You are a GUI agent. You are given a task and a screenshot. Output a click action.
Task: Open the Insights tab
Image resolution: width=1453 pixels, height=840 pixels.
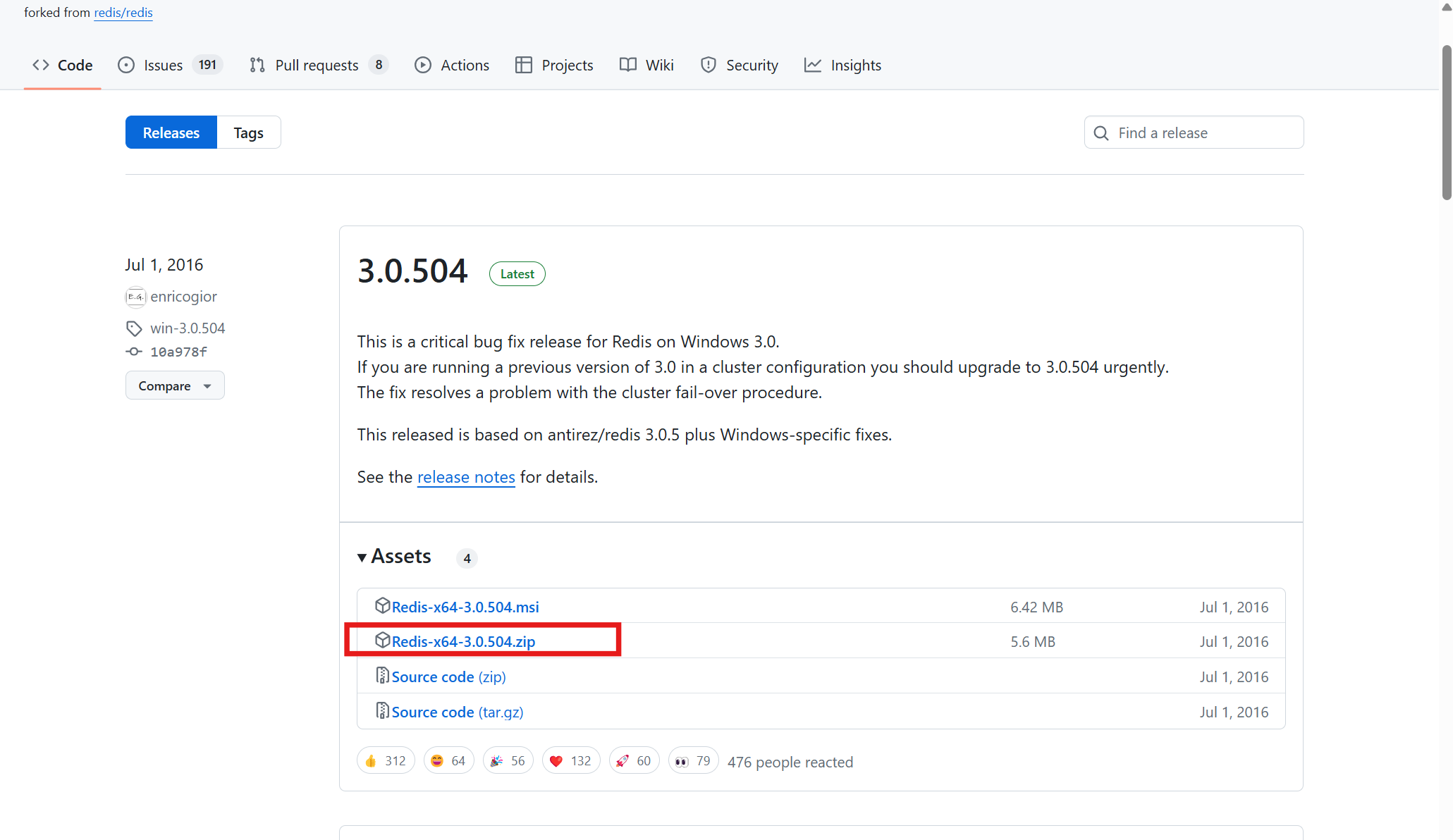(x=842, y=65)
